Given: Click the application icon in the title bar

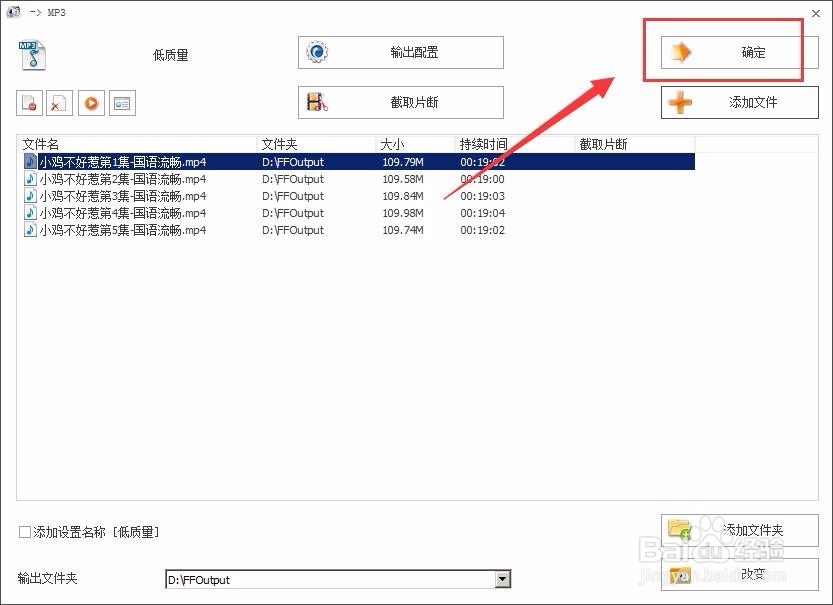Looking at the screenshot, I should pos(13,11).
